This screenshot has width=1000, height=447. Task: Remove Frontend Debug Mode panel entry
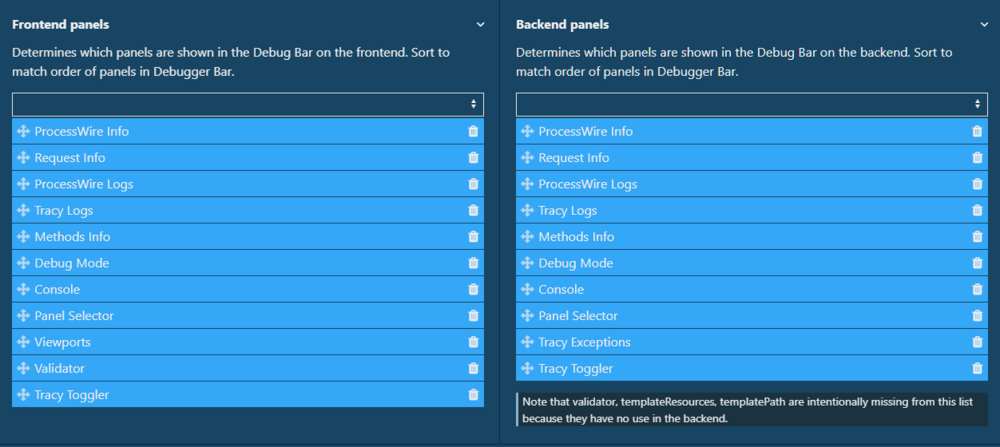click(473, 263)
